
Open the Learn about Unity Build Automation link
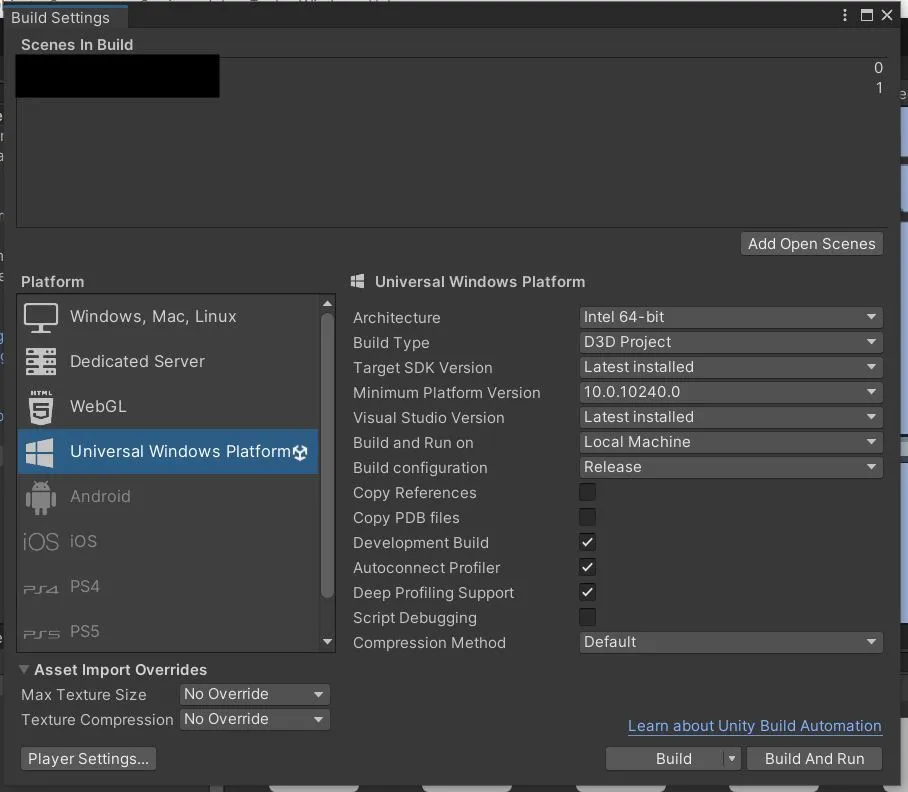click(755, 726)
